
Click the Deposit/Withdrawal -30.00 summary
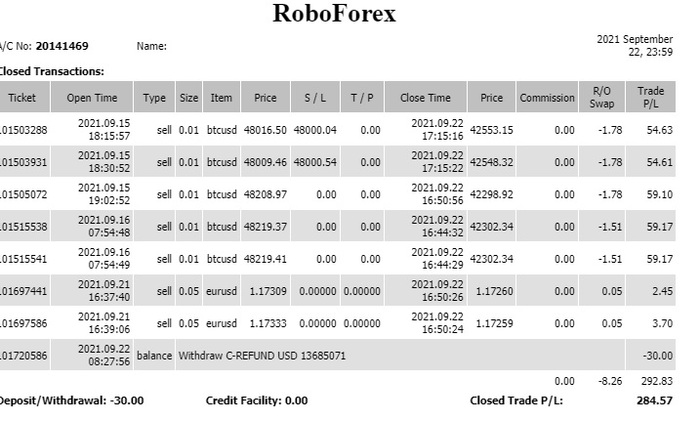[x=70, y=400]
